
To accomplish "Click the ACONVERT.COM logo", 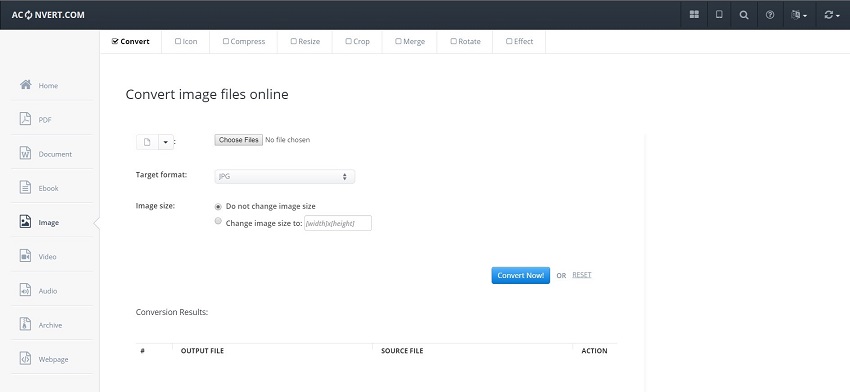I will pos(48,15).
